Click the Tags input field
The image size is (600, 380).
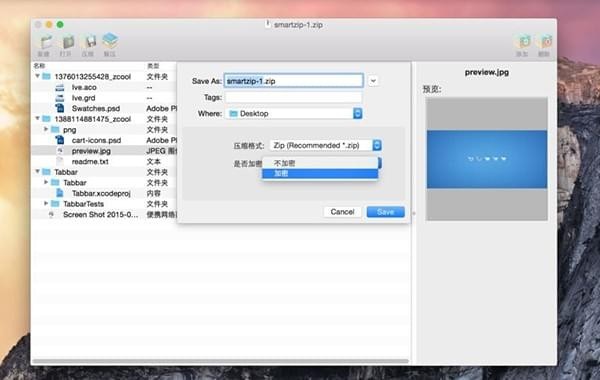click(293, 97)
